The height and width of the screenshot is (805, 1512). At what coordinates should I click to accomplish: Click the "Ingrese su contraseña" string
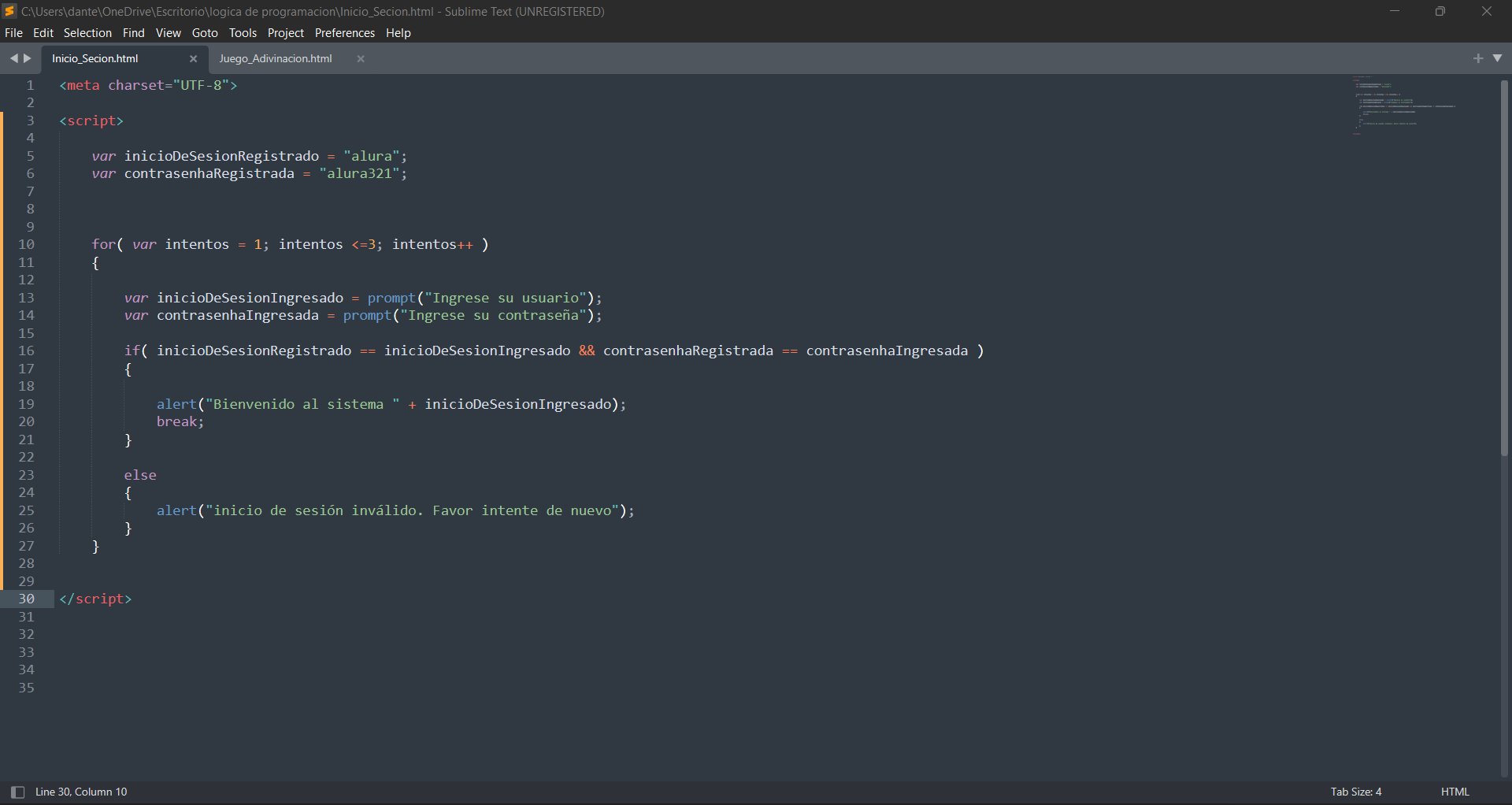pyautogui.click(x=494, y=316)
